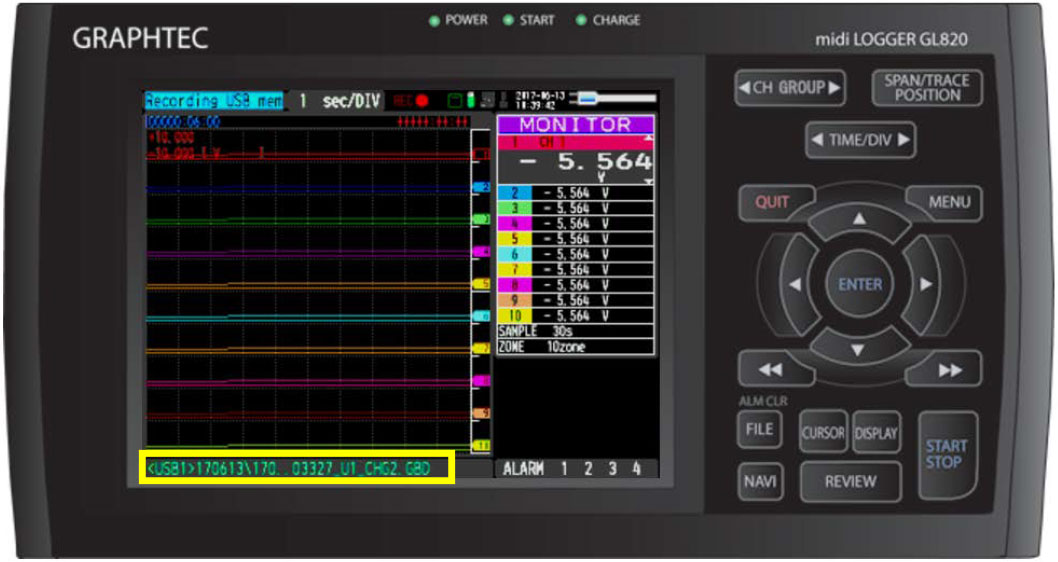The width and height of the screenshot is (1058, 562).
Task: Click the red REC recording indicator
Action: [411, 101]
